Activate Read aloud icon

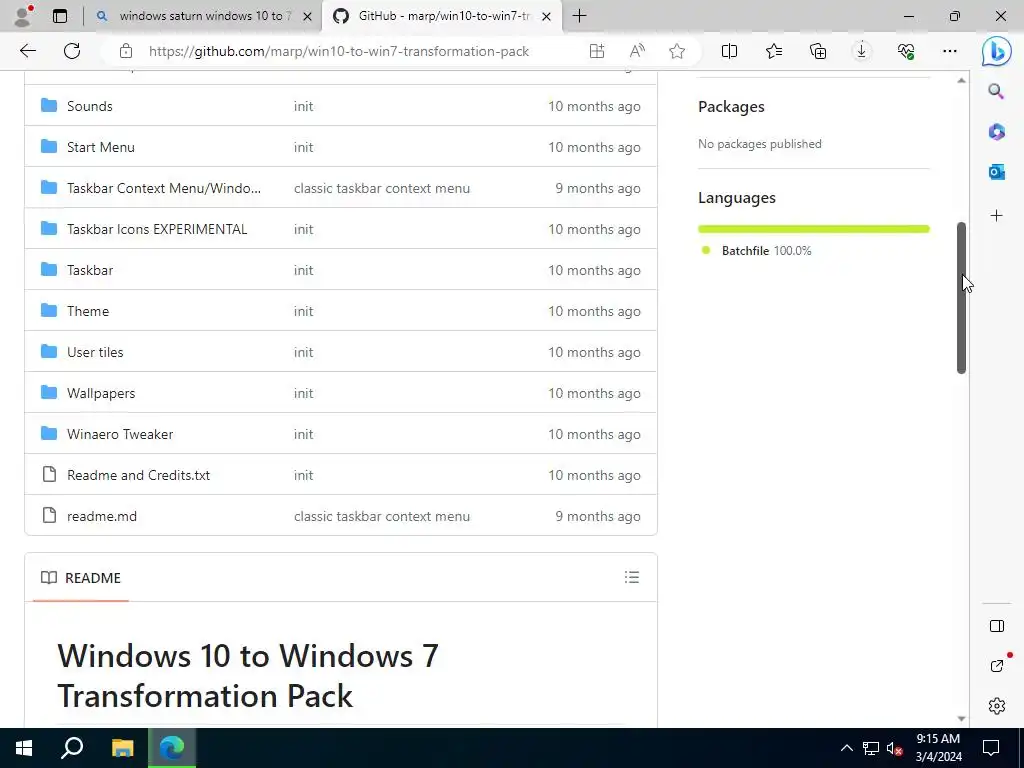[x=637, y=51]
